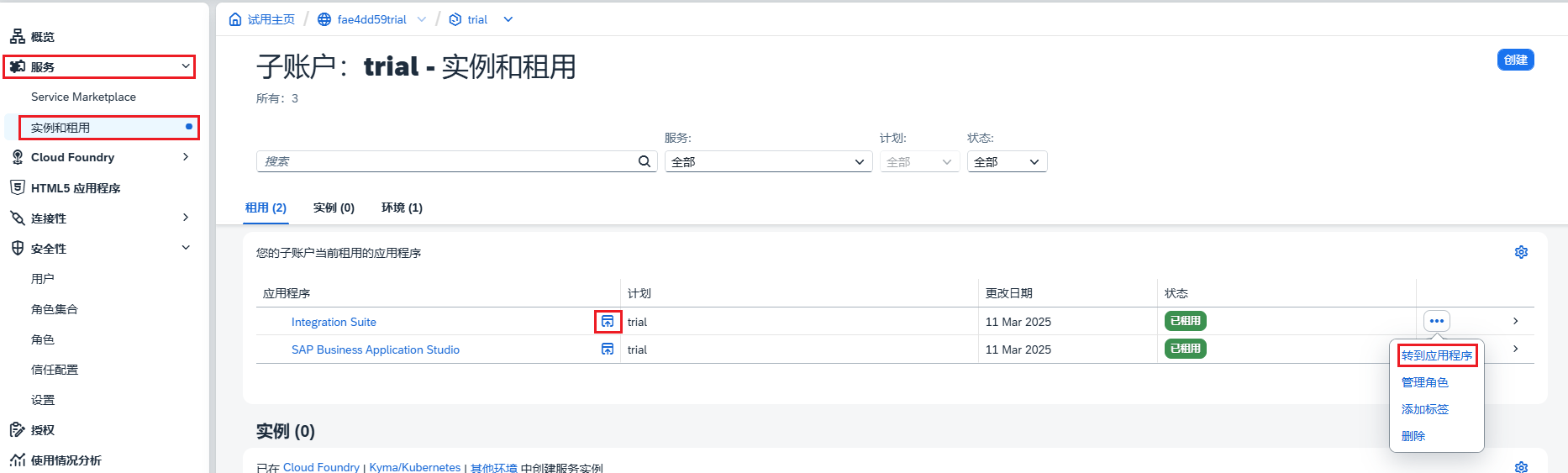The height and width of the screenshot is (473, 1568).
Task: Click the 更改日期 column header
Action: point(1008,293)
